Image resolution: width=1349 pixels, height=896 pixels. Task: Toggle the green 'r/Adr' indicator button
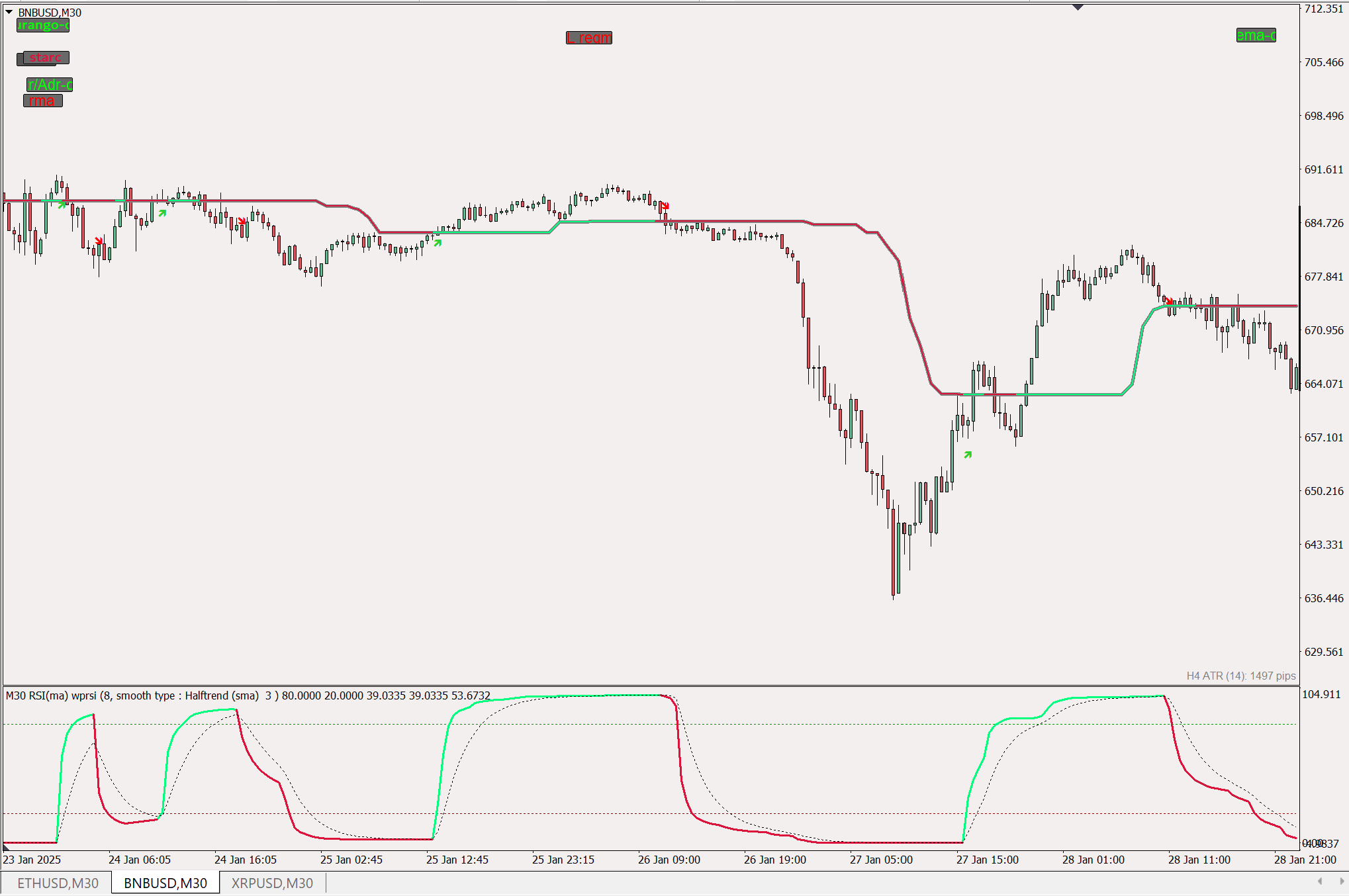click(50, 85)
